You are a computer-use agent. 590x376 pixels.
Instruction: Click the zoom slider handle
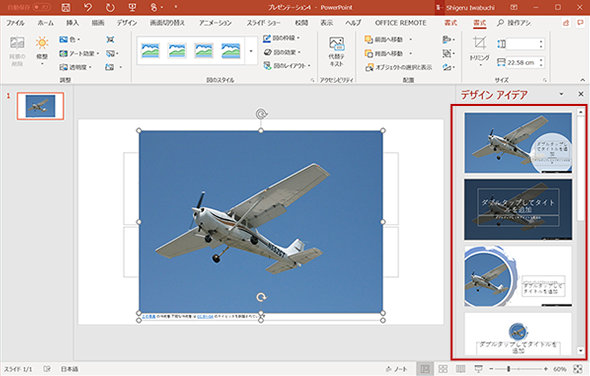[x=508, y=369]
